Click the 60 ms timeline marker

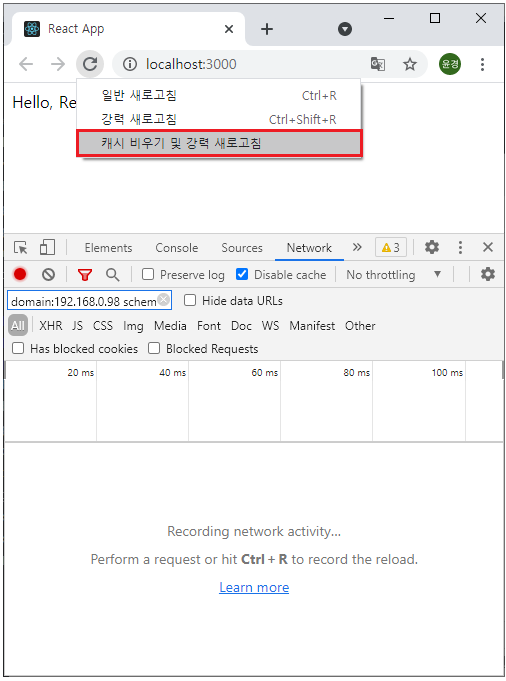pyautogui.click(x=265, y=373)
